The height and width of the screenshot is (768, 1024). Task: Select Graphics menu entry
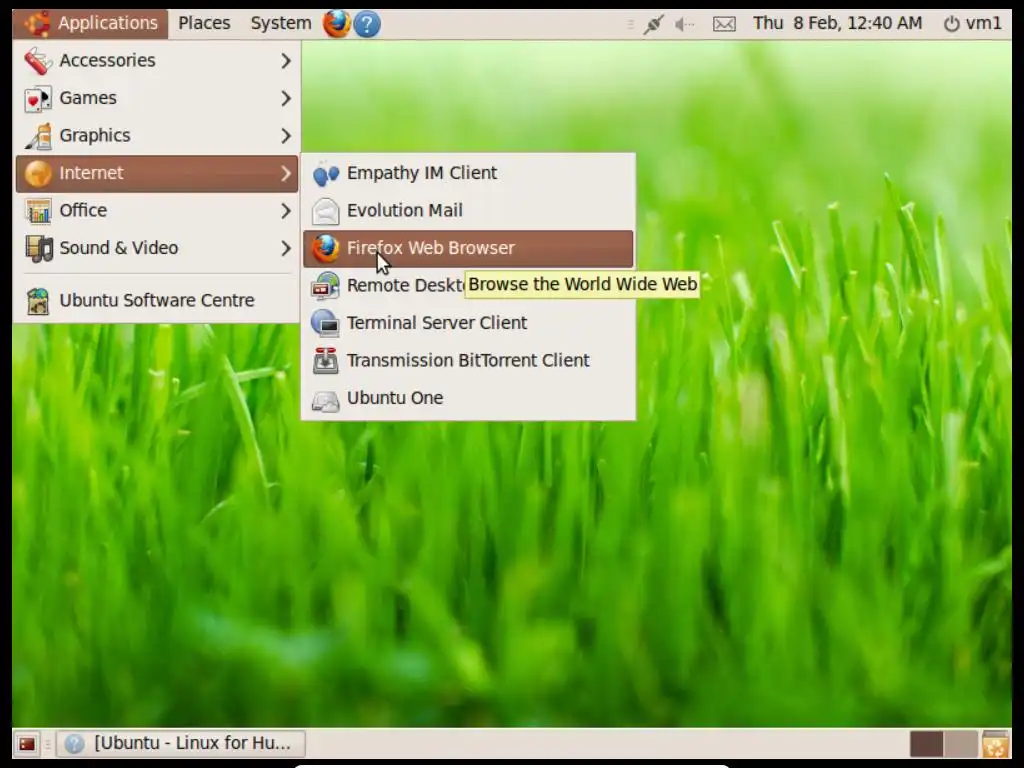tap(157, 136)
